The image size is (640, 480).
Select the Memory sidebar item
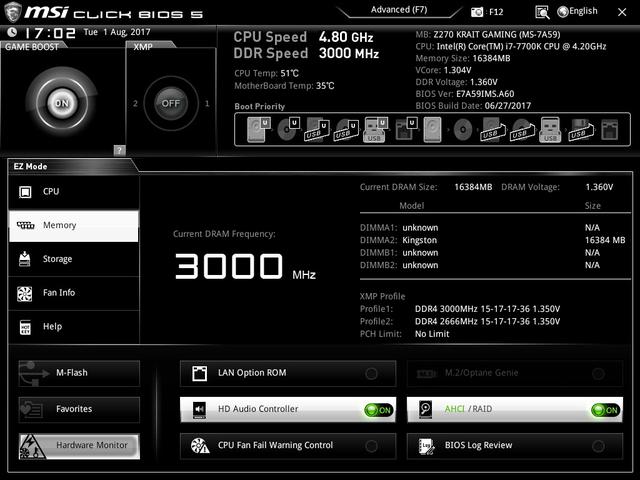(x=74, y=225)
